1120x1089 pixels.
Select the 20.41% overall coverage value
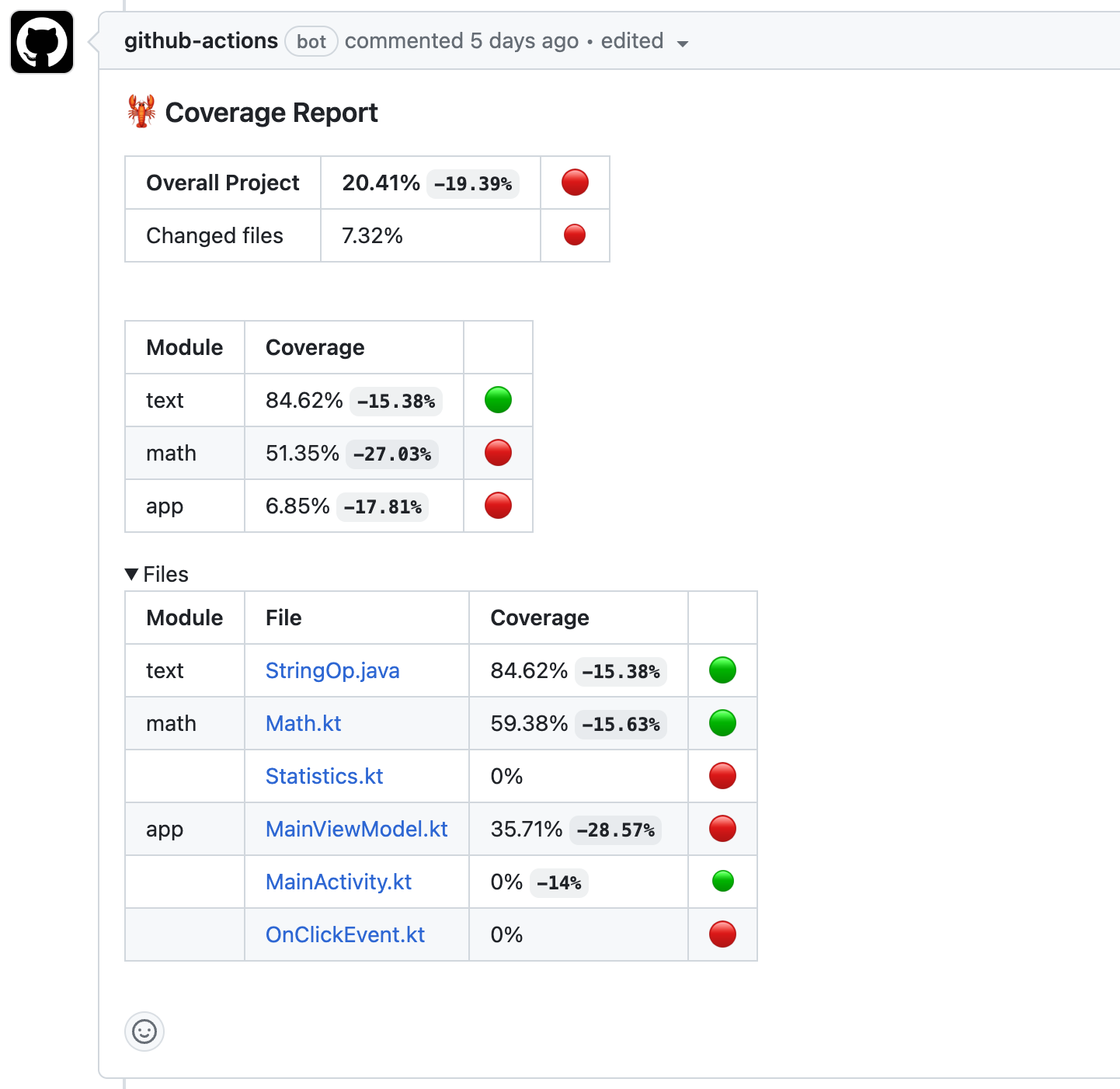click(x=381, y=183)
